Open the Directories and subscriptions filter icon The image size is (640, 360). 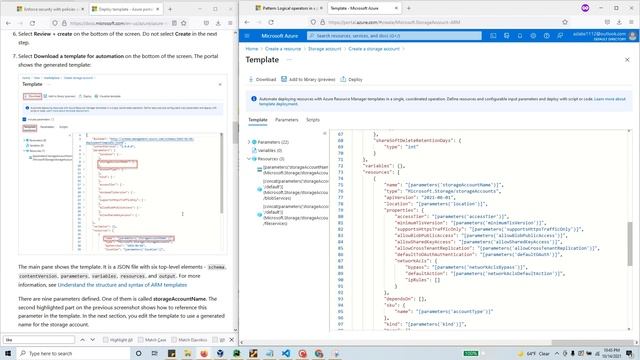[507, 36]
